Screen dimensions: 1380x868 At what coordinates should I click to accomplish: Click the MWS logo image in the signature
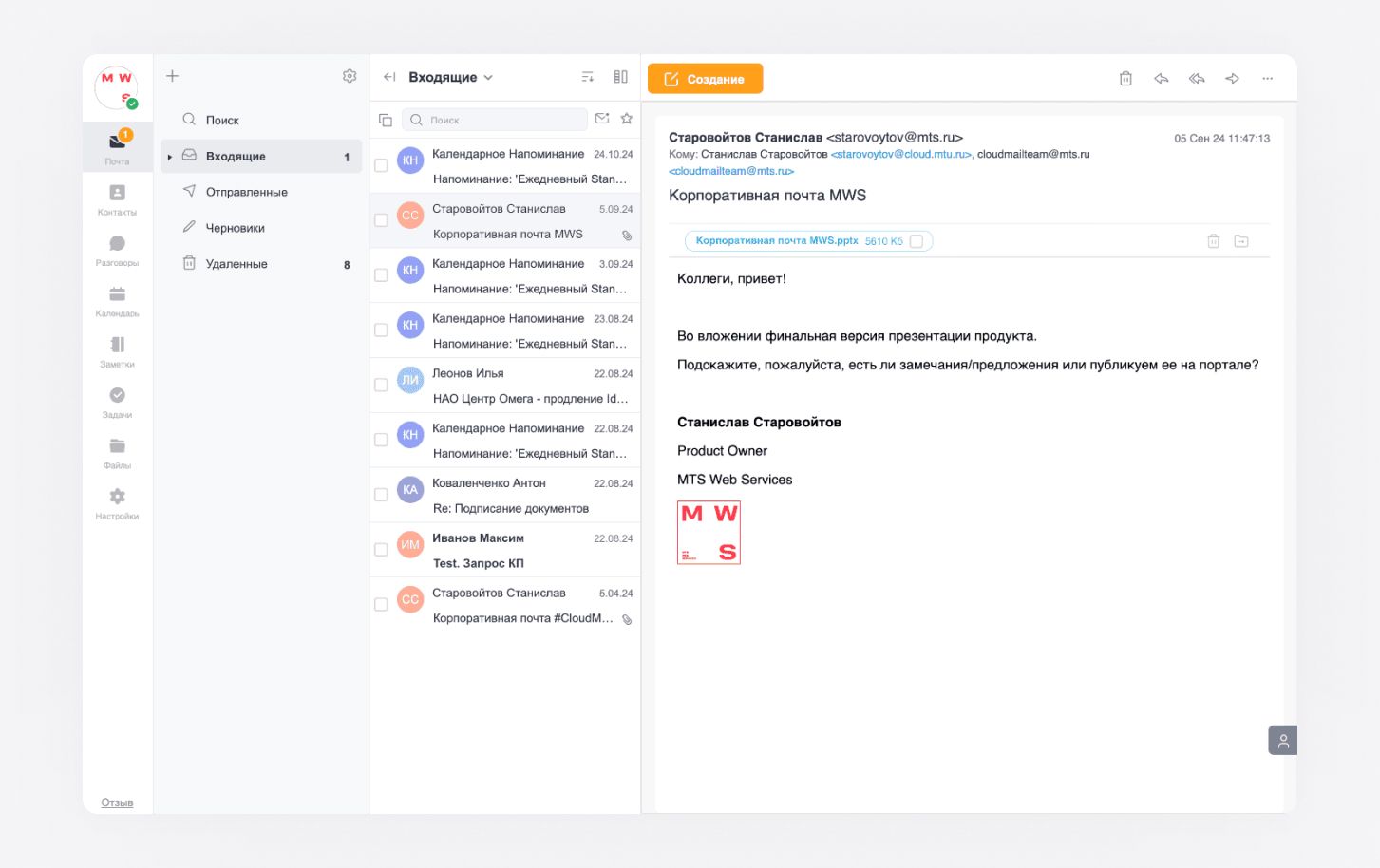click(x=709, y=533)
